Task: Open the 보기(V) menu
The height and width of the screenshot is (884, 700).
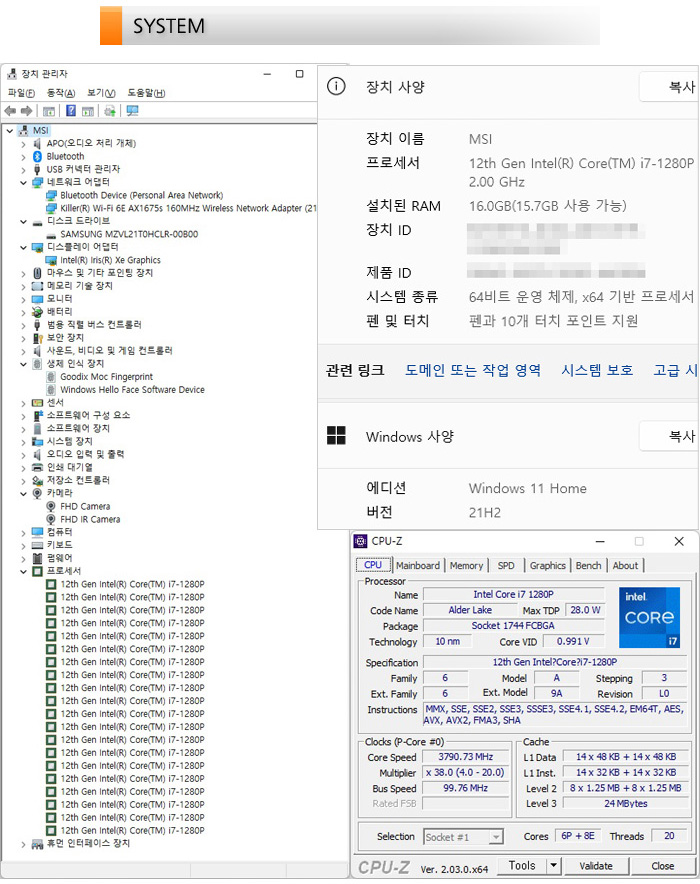Action: coord(101,92)
